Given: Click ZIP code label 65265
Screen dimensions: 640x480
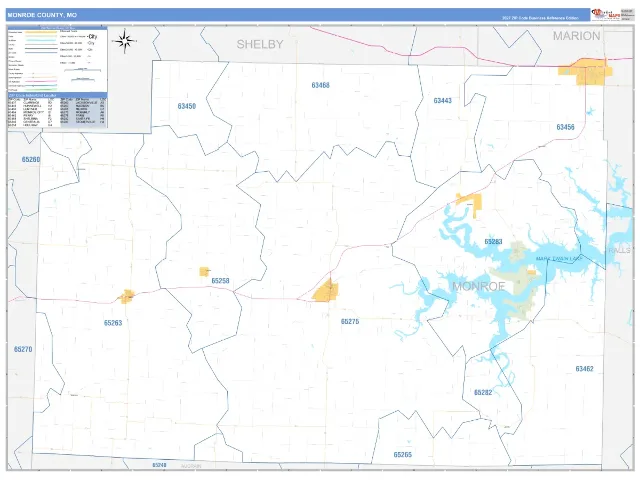Looking at the screenshot, I should 402,455.
